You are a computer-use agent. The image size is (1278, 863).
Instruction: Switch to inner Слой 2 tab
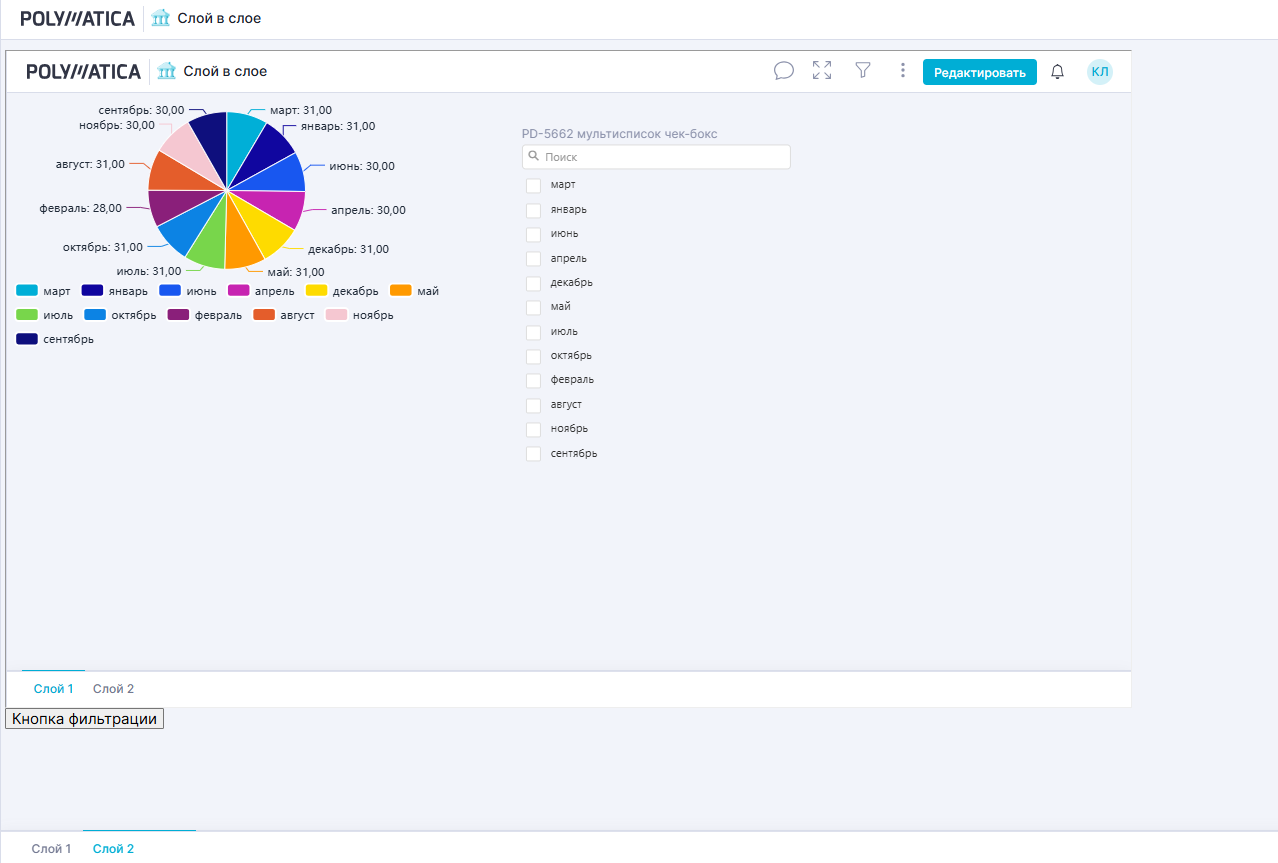click(x=113, y=689)
